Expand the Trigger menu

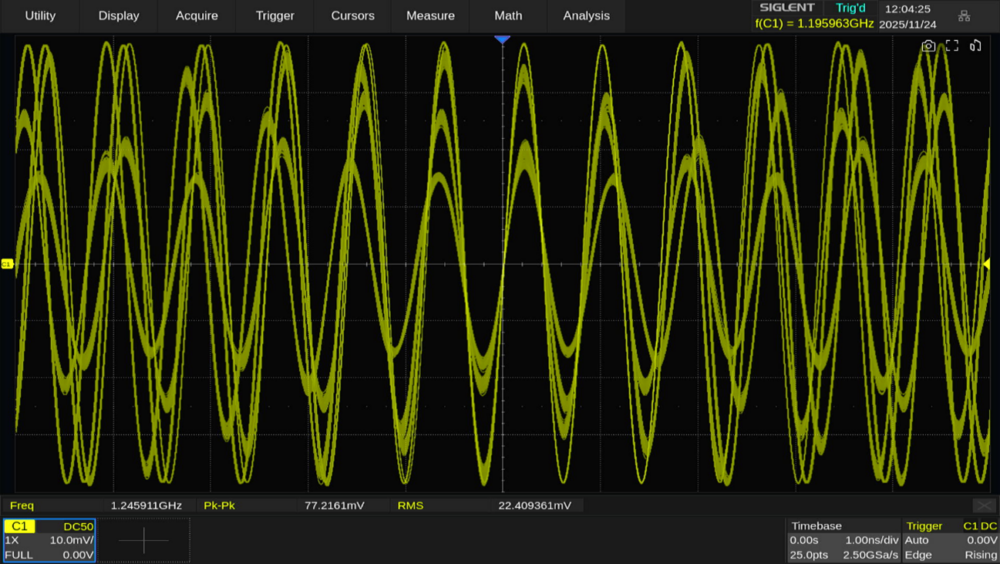point(275,16)
